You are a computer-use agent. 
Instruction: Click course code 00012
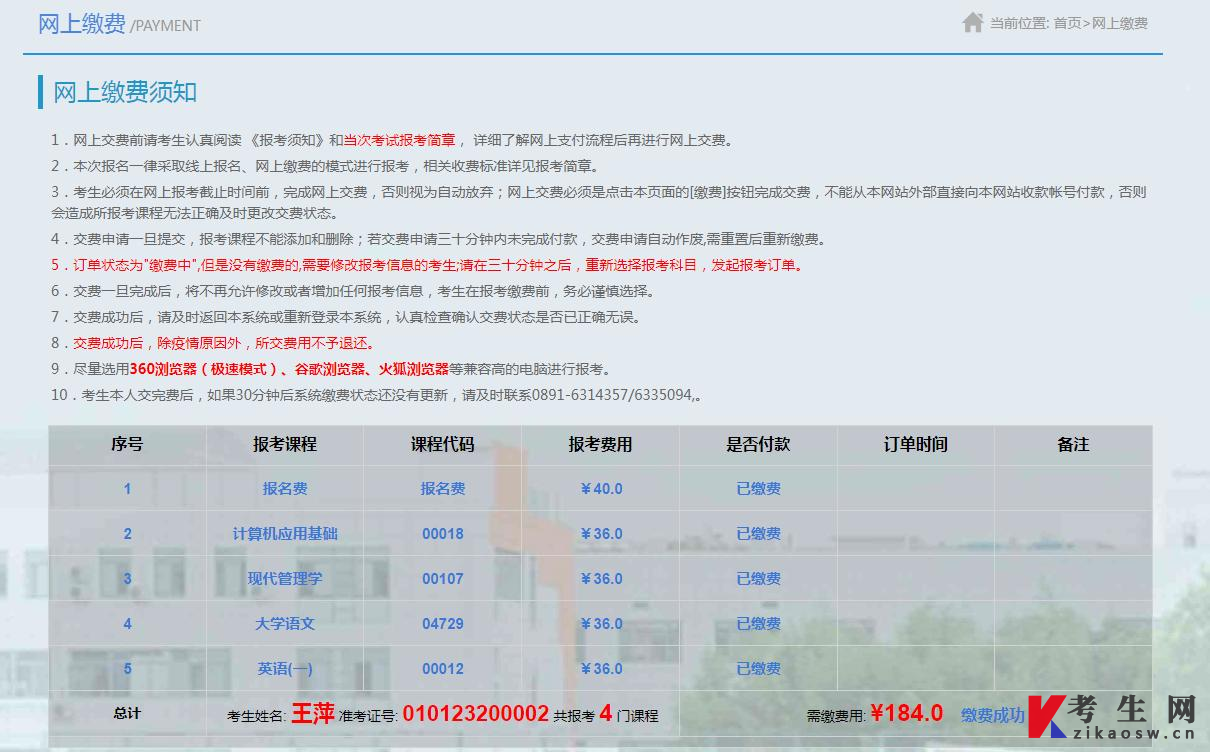tap(443, 669)
